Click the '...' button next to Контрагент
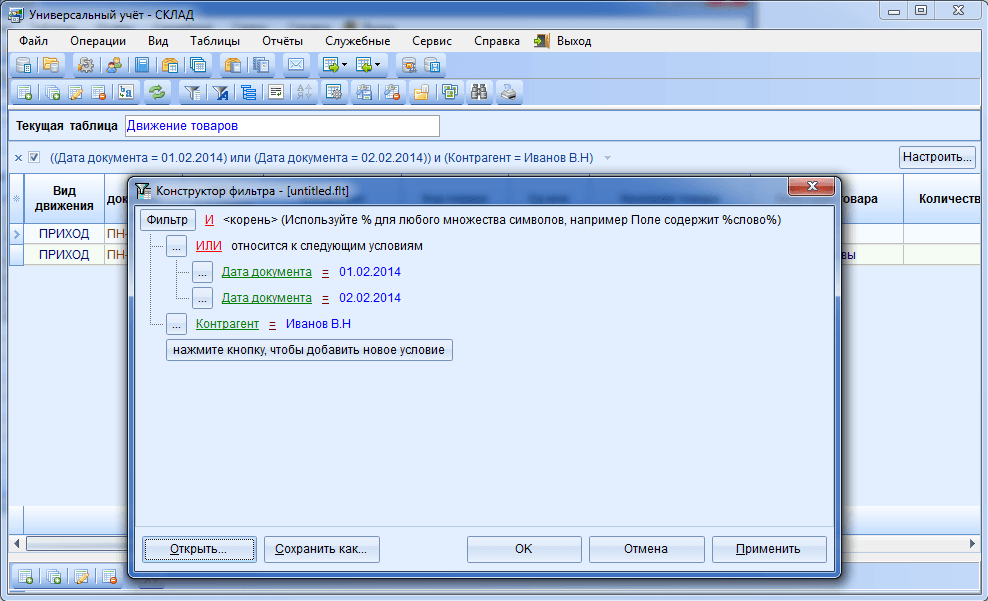Image resolution: width=988 pixels, height=601 pixels. 176,324
